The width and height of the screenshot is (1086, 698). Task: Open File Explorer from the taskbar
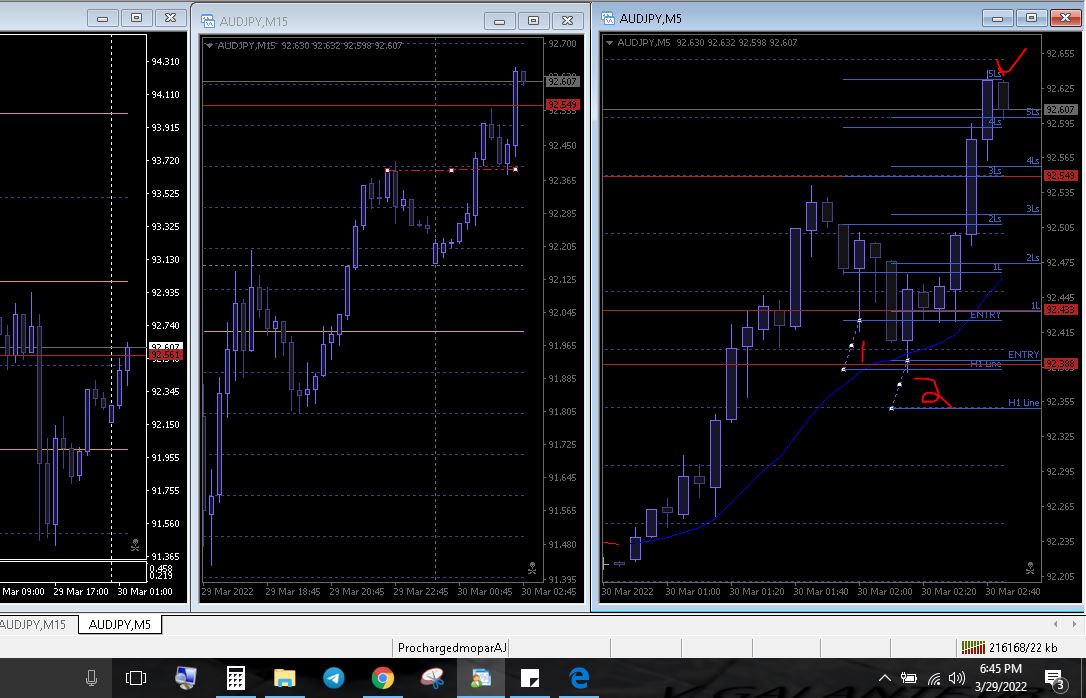click(285, 678)
